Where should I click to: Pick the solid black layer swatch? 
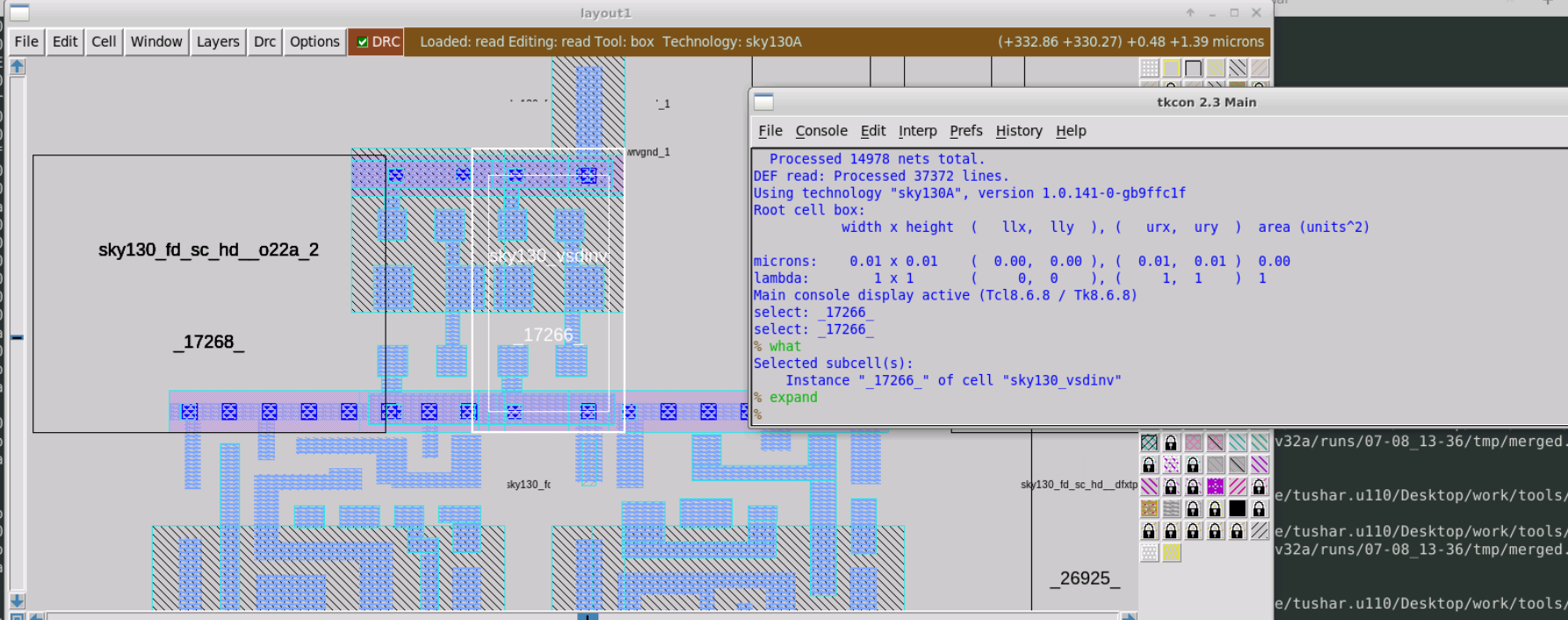click(1238, 508)
